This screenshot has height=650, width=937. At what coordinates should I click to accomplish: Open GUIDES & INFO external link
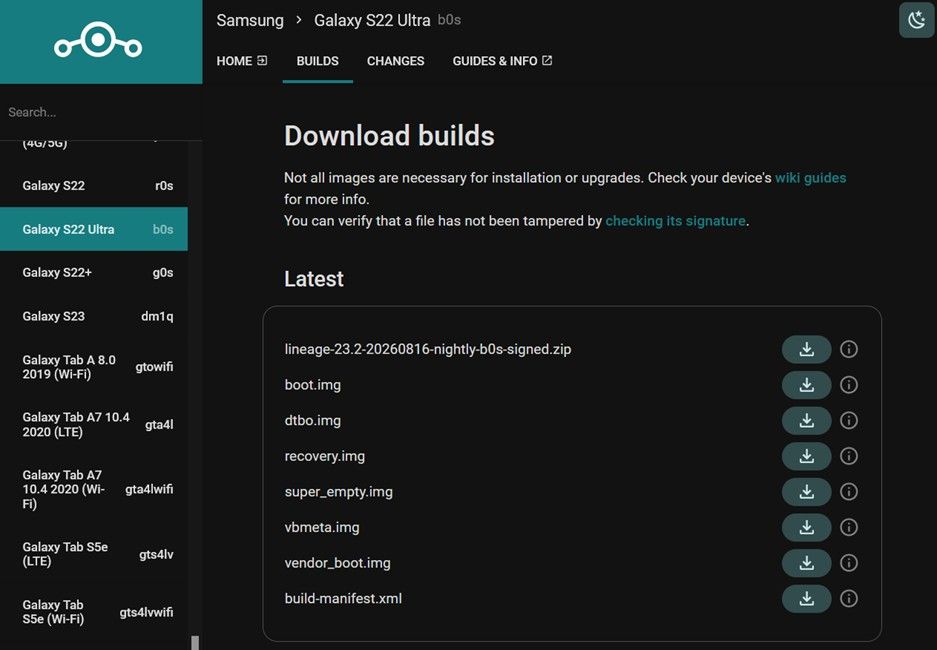click(x=502, y=61)
